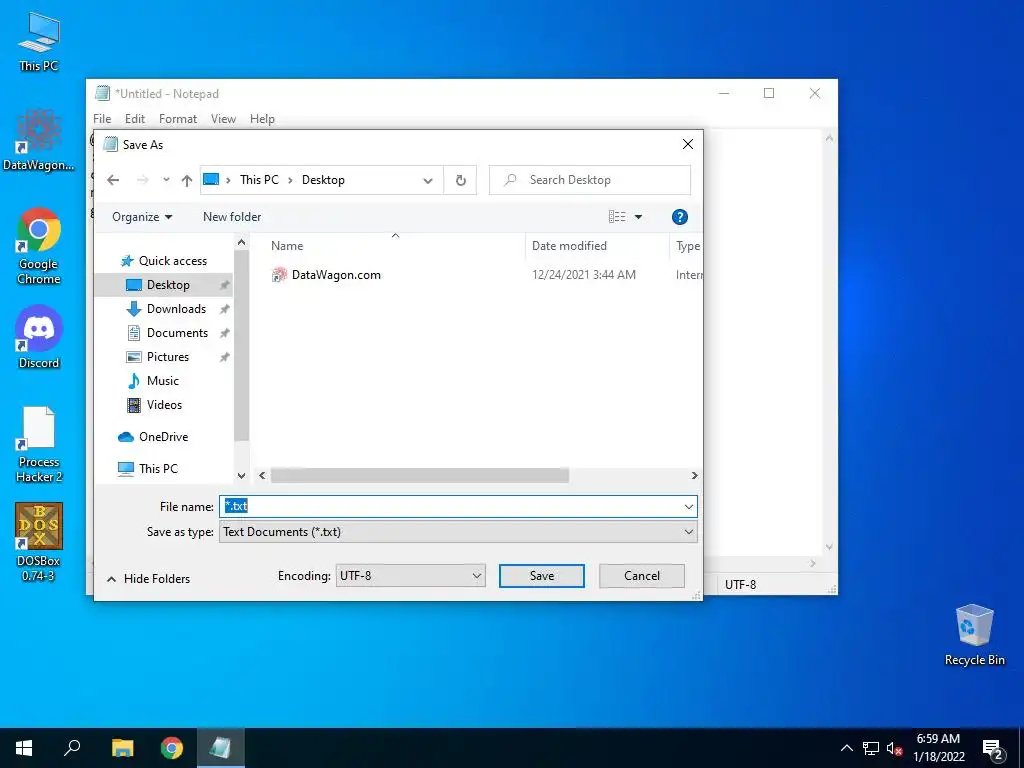Open the network tray icon
This screenshot has height=768, width=1024.
tap(871, 748)
